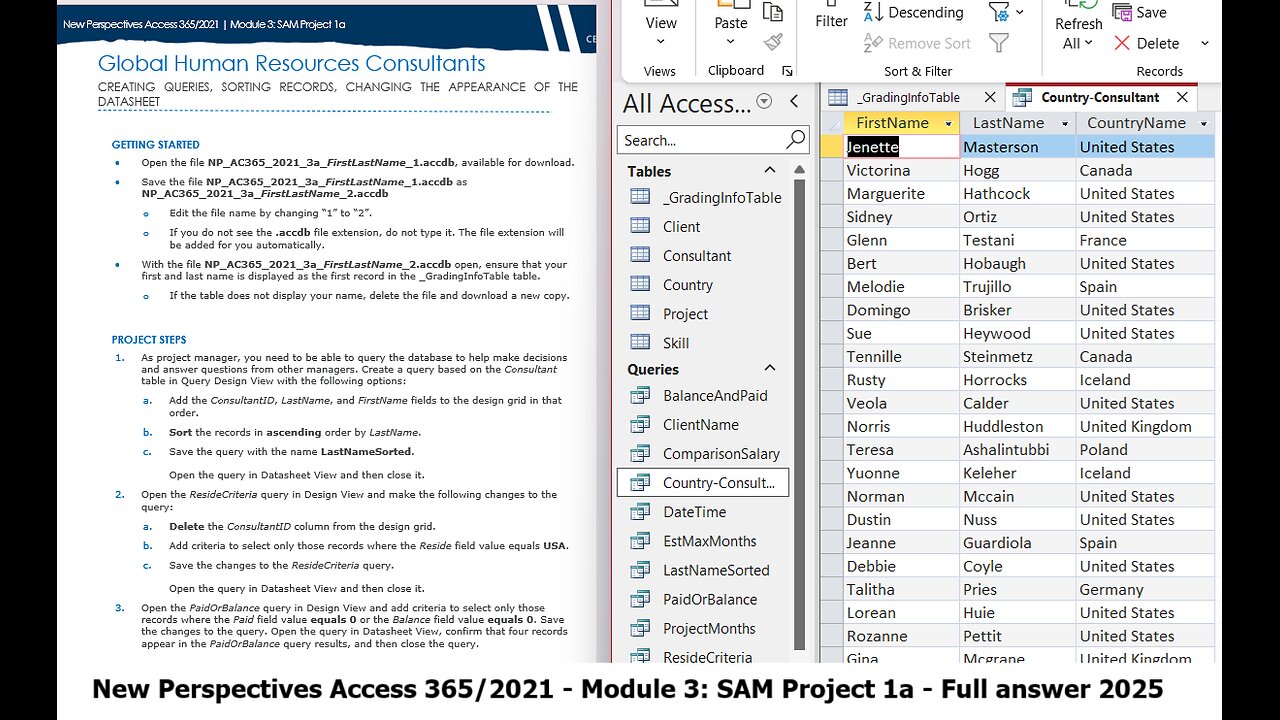Select the EstMaxMonths query icon
1280x720 pixels.
(x=640, y=541)
